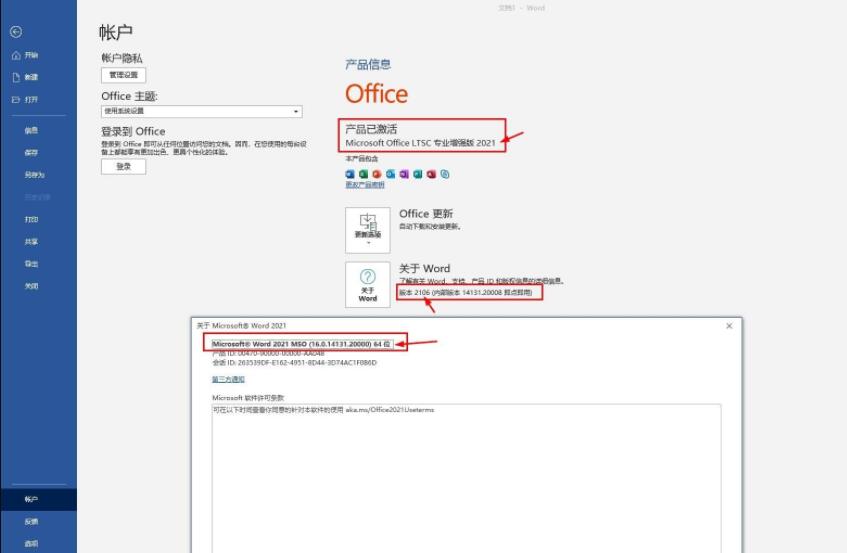847x553 pixels.
Task: Close the 关于 Microsoft Word 2021 dialog
Action: click(729, 326)
